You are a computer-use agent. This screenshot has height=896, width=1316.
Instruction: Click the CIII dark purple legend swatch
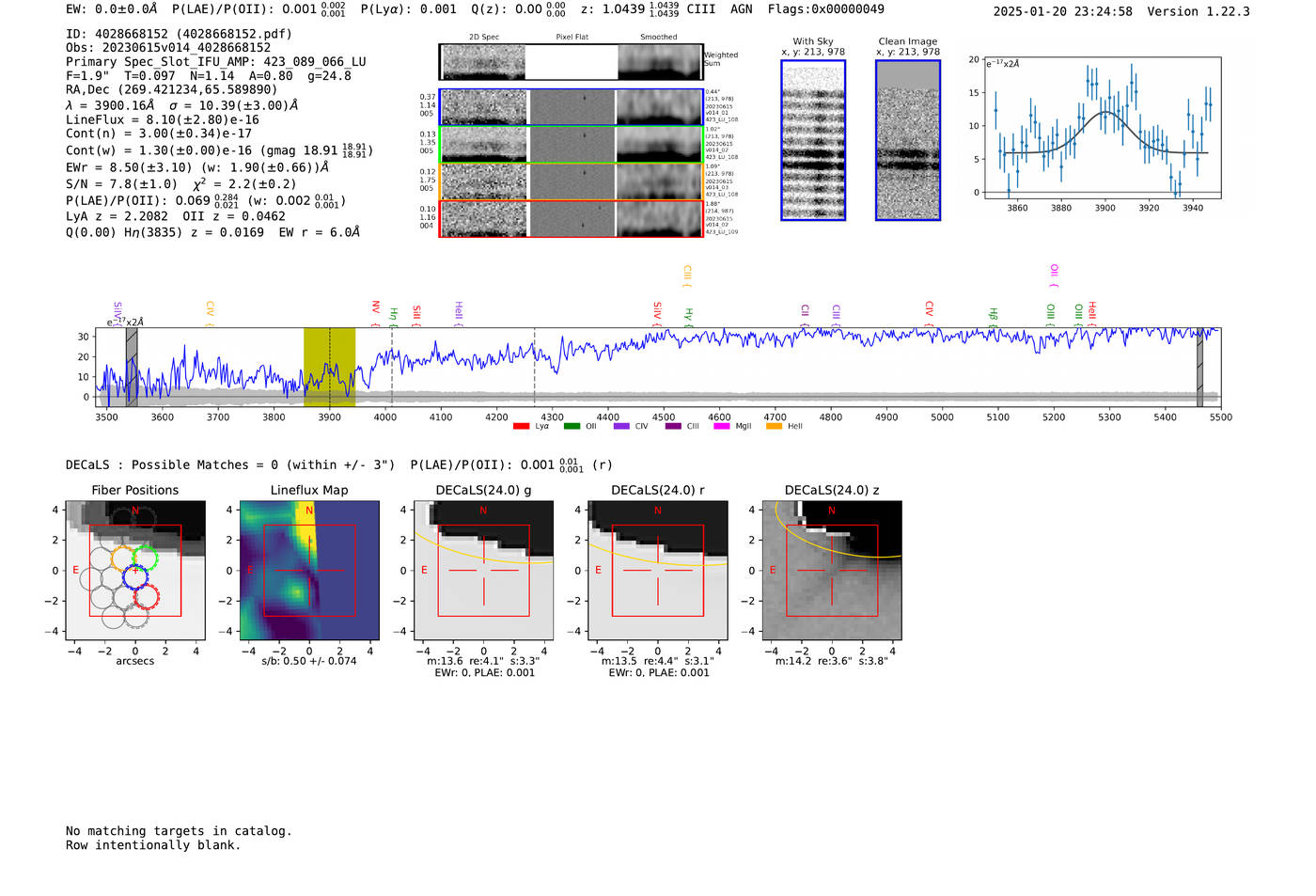(673, 427)
